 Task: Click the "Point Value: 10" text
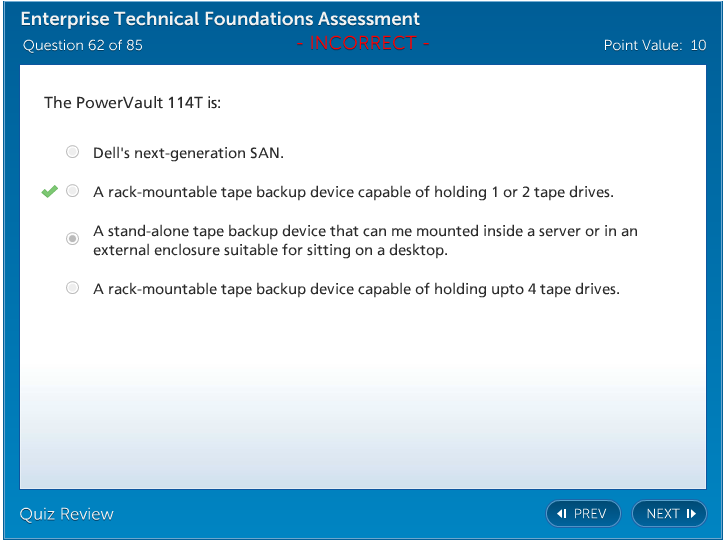click(655, 45)
